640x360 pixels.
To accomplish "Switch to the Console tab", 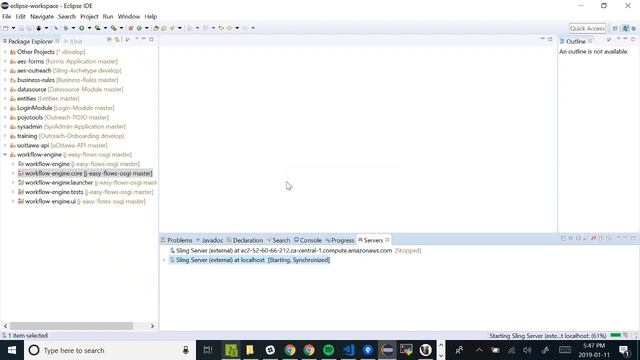I will click(308, 240).
